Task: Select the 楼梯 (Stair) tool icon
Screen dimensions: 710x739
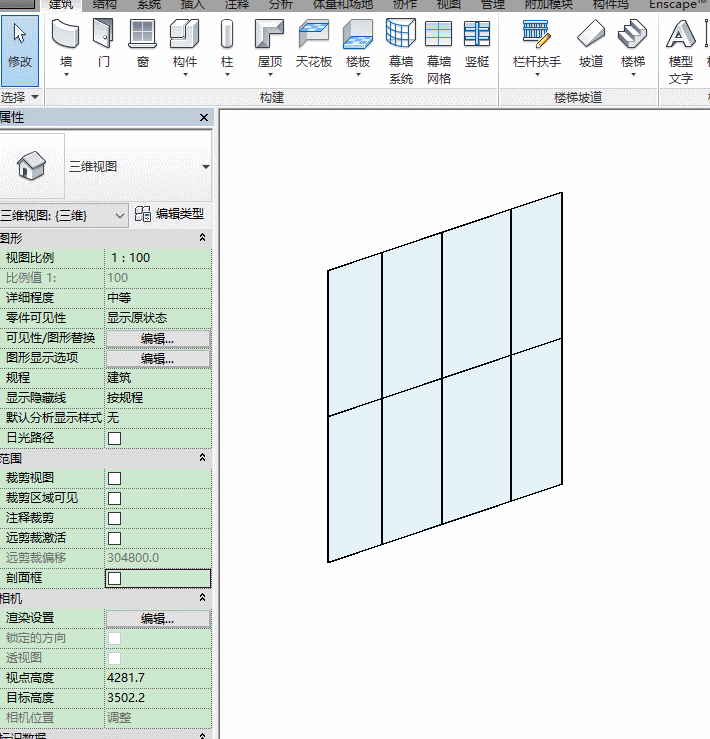Action: [x=633, y=34]
